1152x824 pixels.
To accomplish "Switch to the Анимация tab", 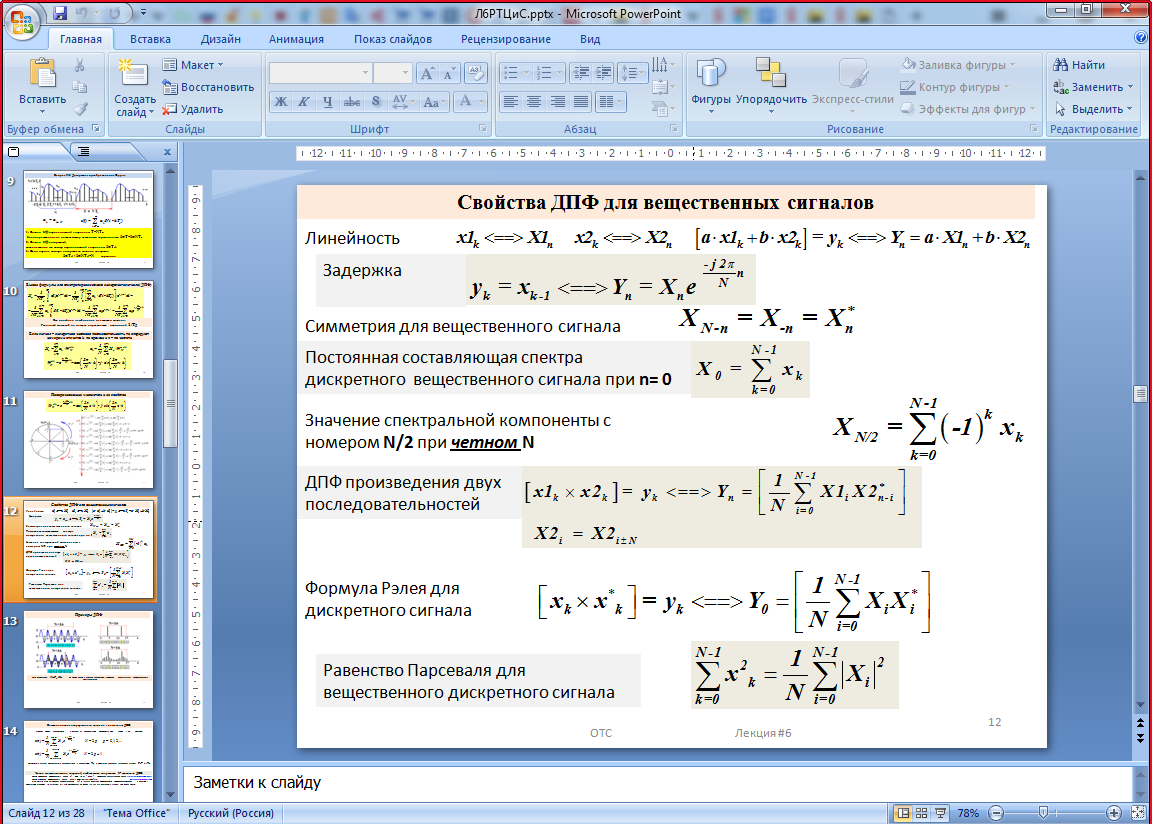I will tap(296, 39).
